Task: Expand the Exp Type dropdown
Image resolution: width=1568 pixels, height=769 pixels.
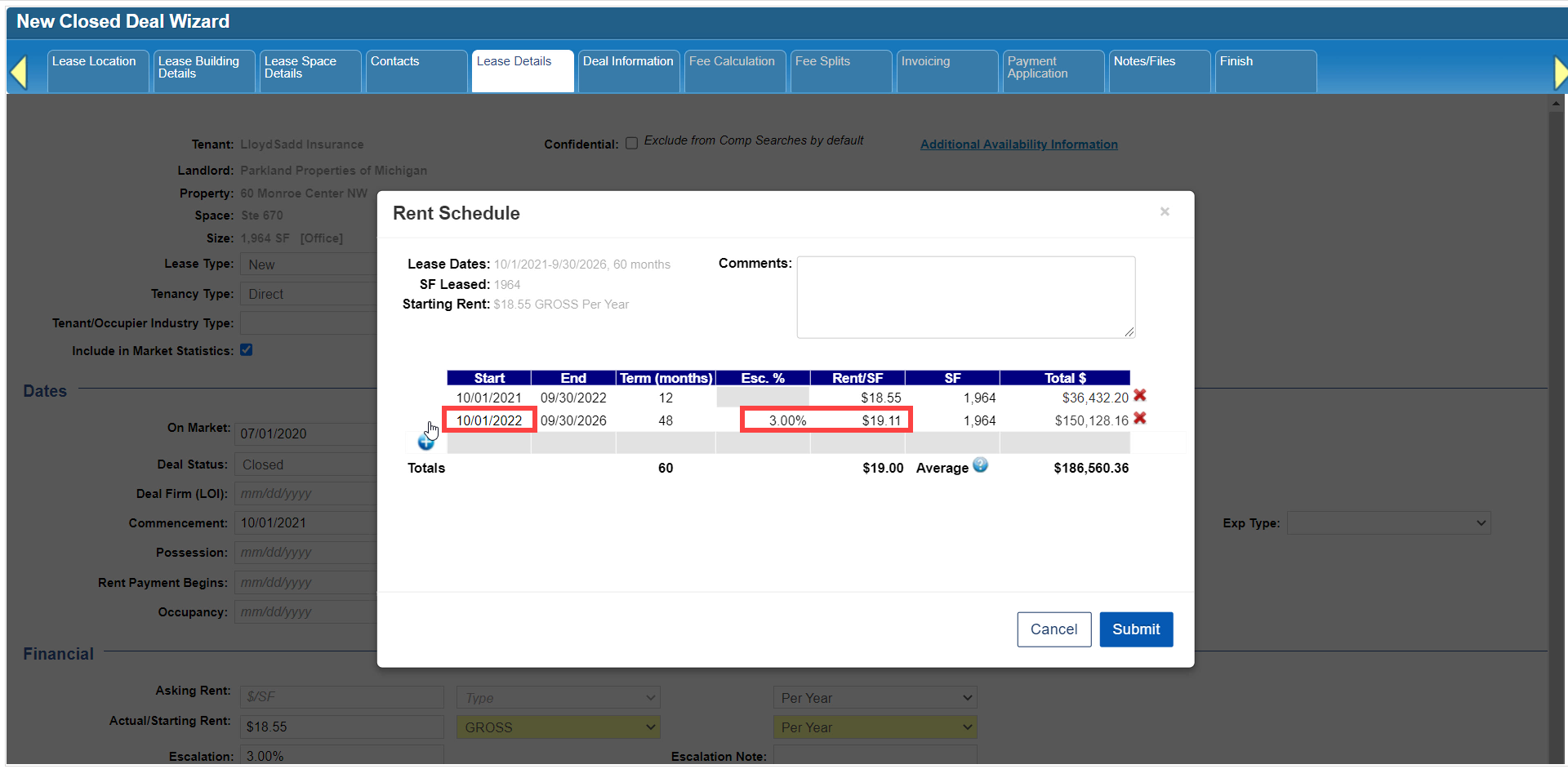Action: (1388, 523)
